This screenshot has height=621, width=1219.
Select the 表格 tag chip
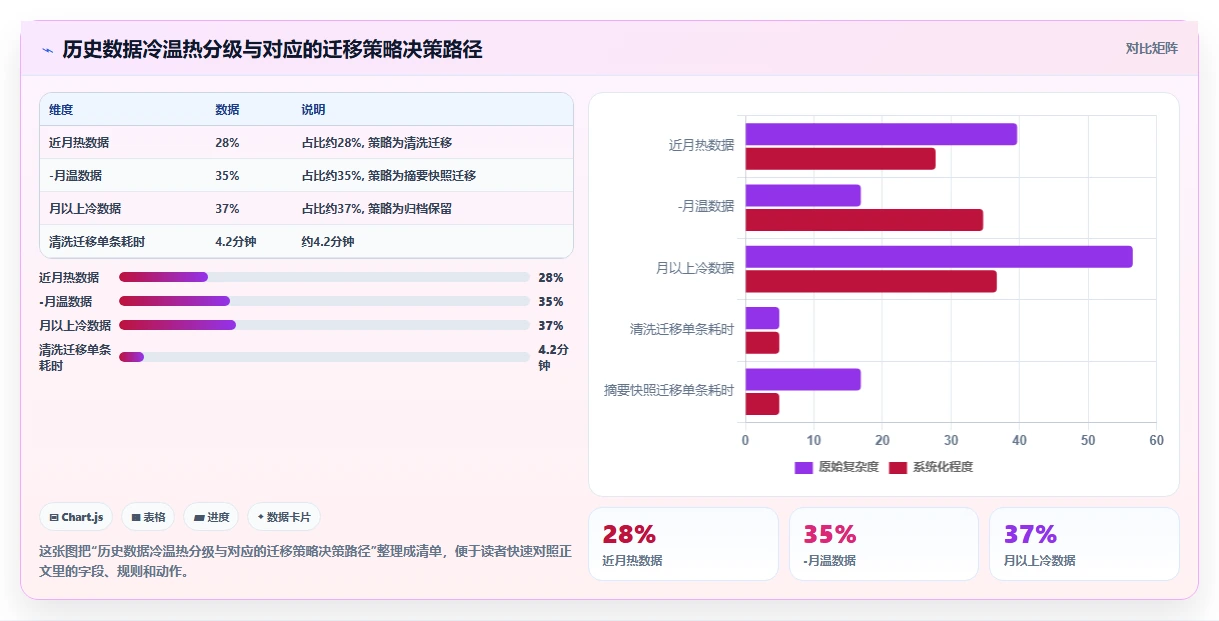click(x=148, y=517)
